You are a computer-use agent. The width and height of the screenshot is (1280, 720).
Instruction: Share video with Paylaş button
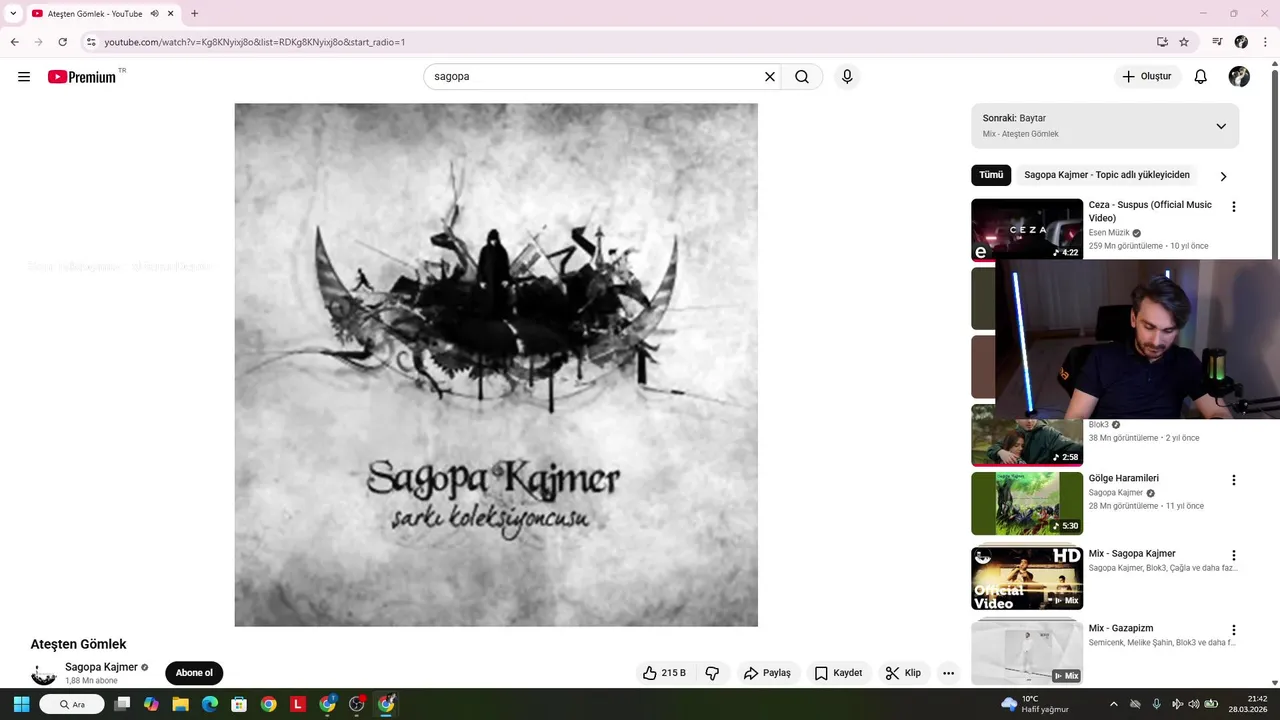click(x=767, y=673)
